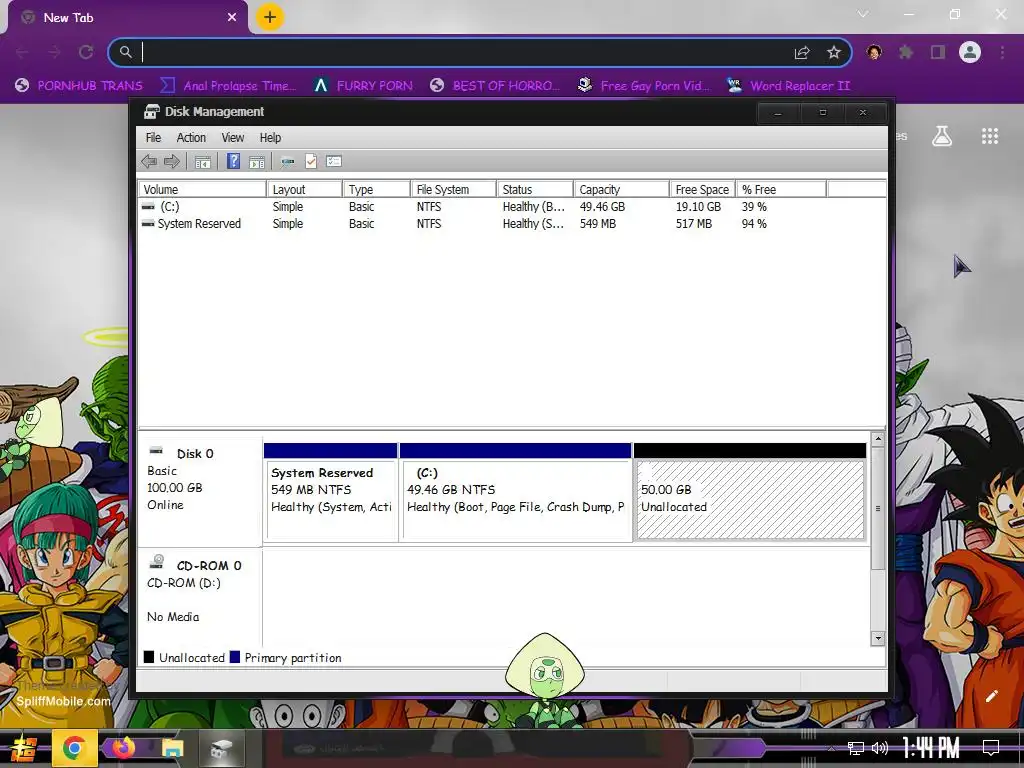Toggle the console tree toolbar icon
Viewport: 1024px width, 768px height.
[202, 161]
